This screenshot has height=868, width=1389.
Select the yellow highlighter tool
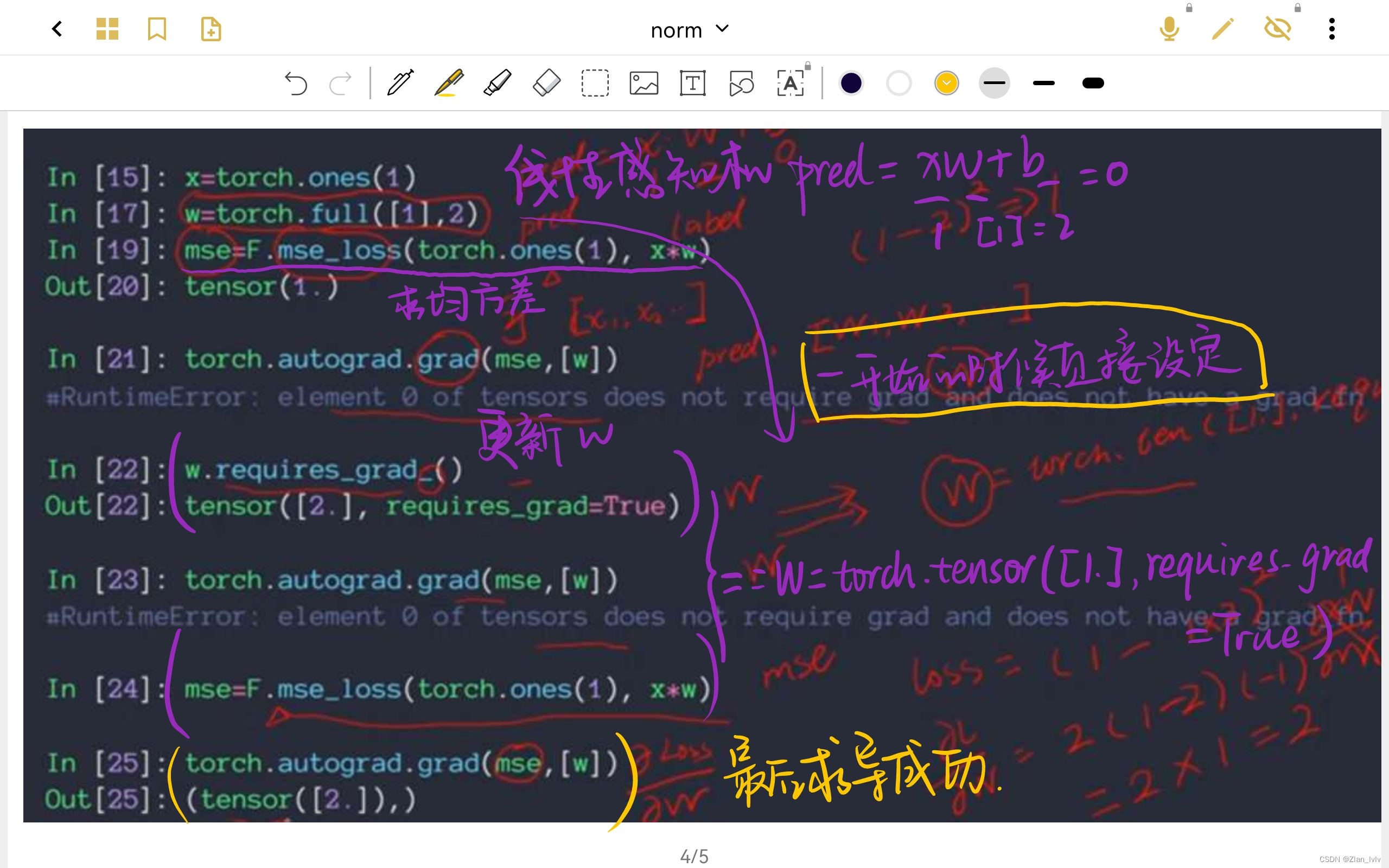click(x=449, y=83)
